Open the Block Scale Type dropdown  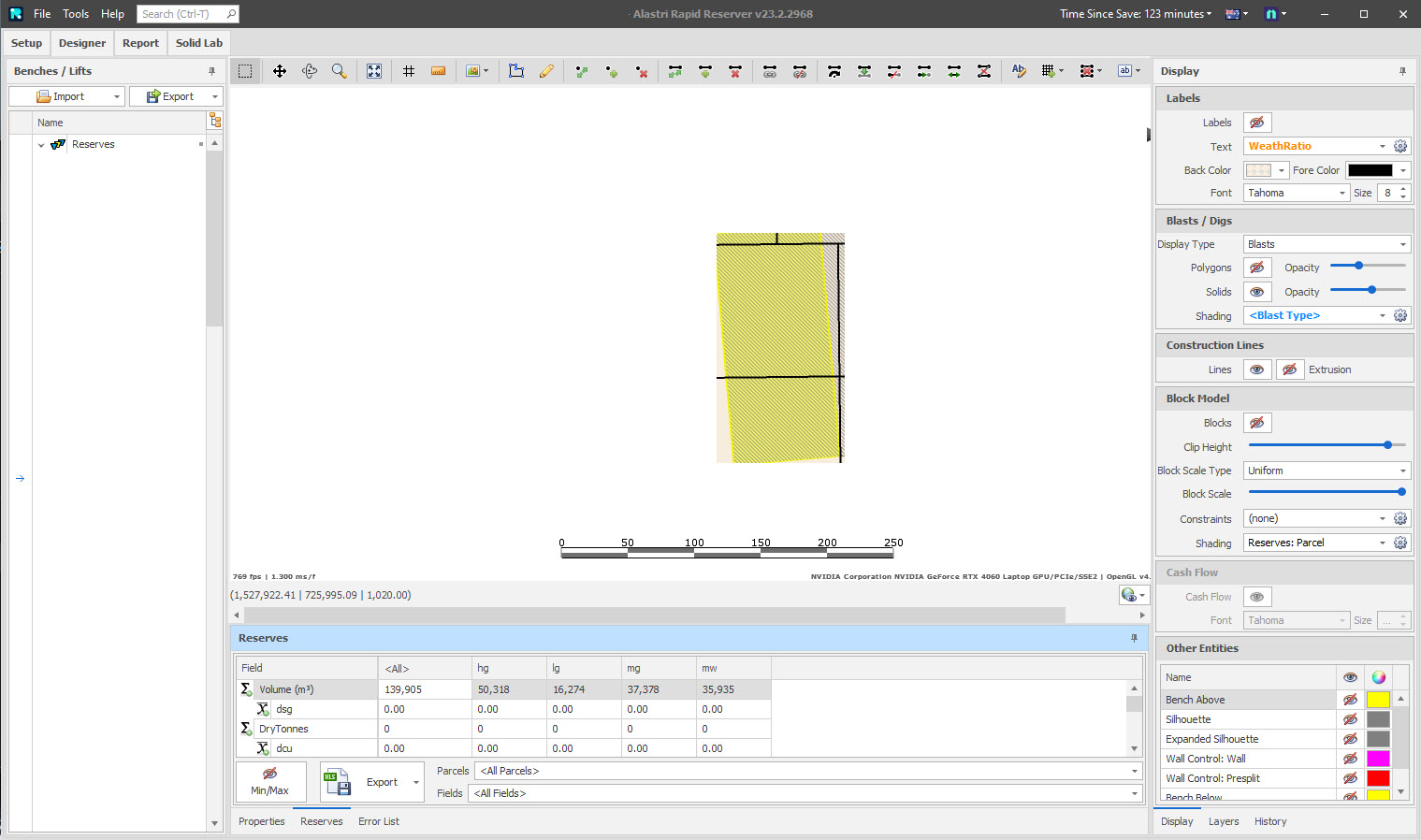click(1327, 471)
